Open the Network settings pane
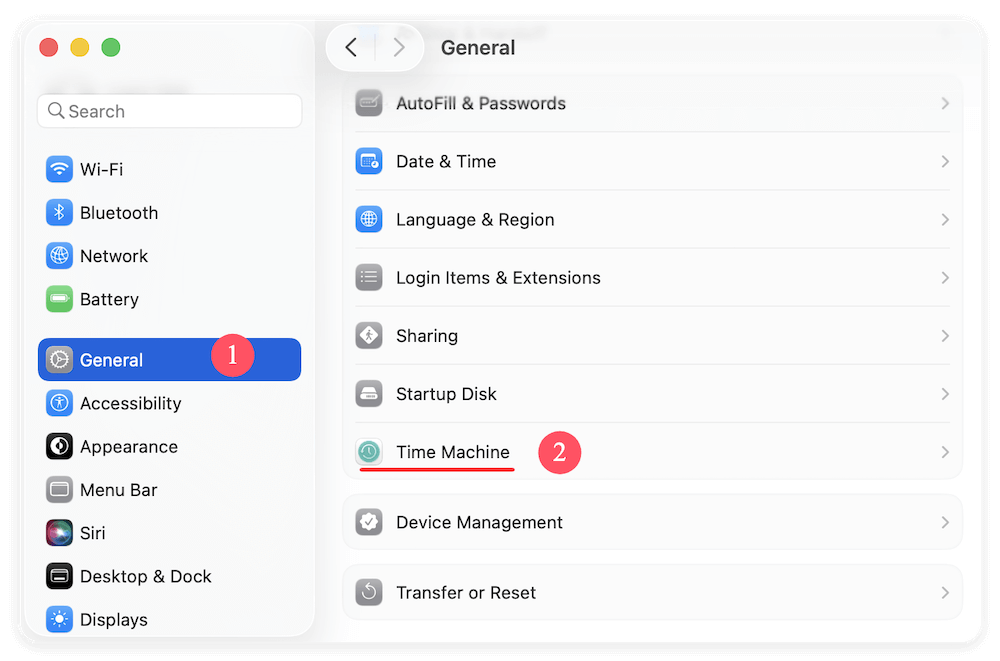 (113, 256)
